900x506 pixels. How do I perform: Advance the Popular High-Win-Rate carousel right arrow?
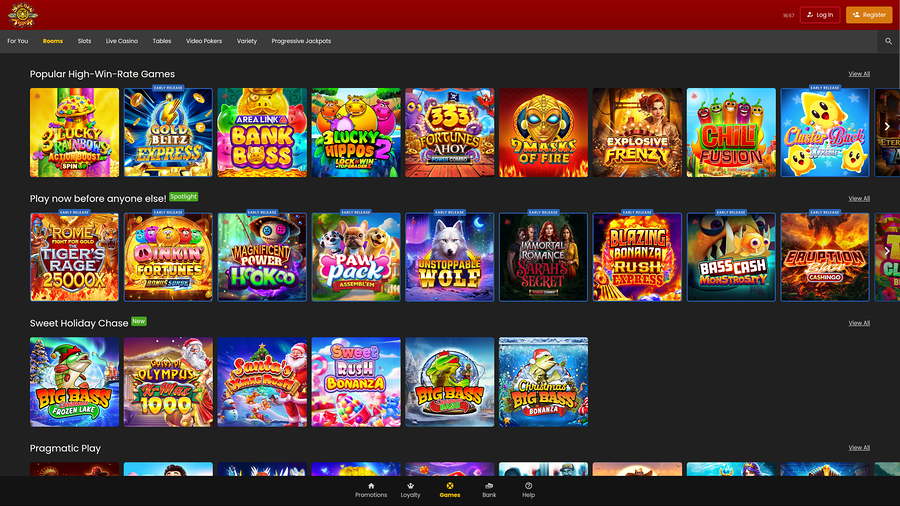[x=887, y=127]
